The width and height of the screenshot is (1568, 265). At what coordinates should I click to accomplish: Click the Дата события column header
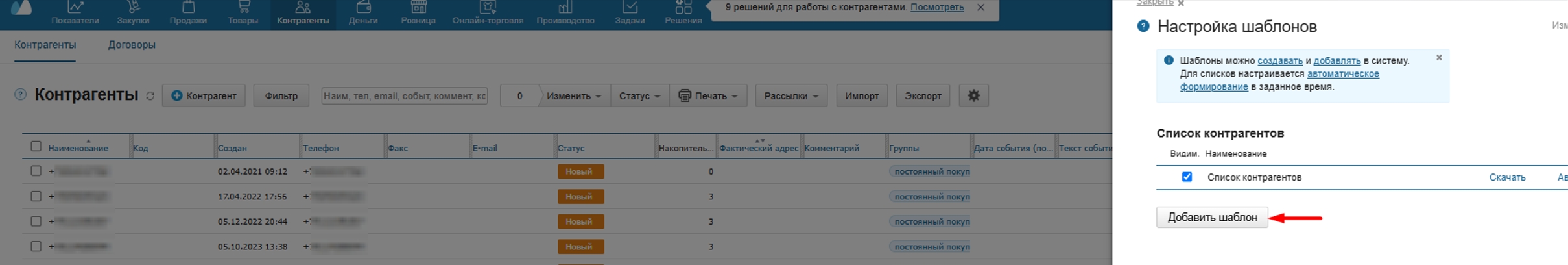(x=1014, y=148)
